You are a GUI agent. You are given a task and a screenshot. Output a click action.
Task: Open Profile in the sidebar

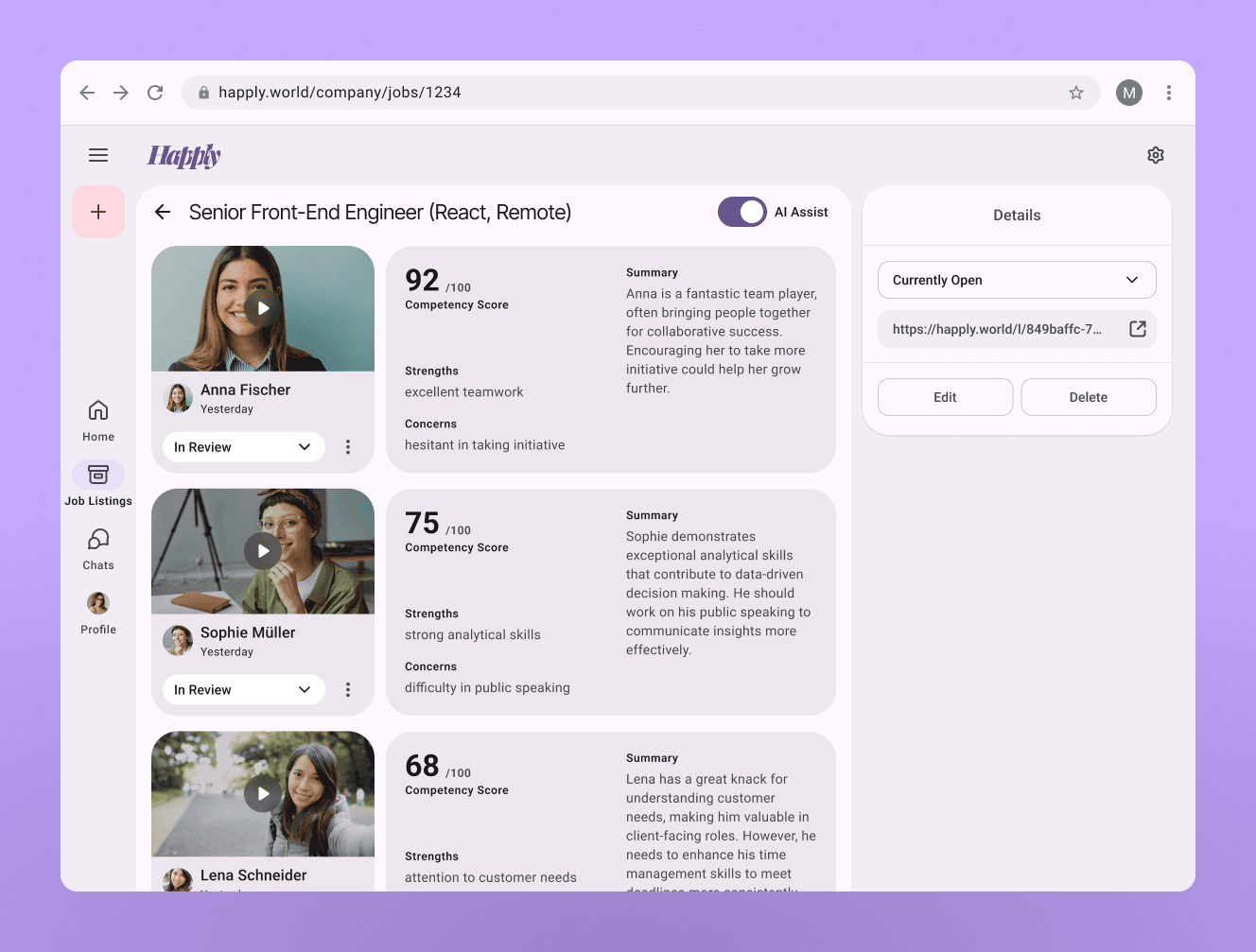coord(98,614)
